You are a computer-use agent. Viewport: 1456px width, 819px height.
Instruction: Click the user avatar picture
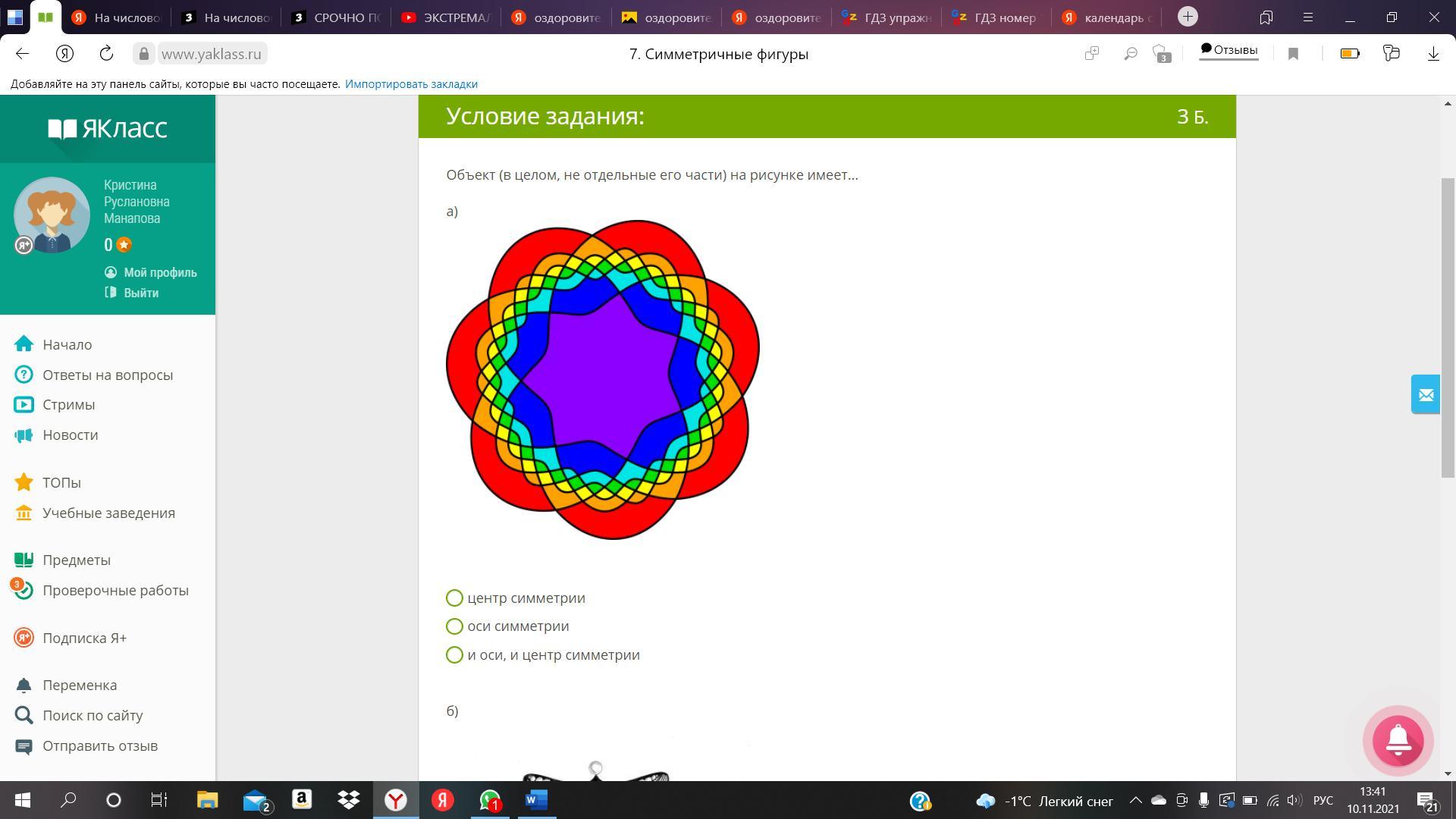[x=52, y=215]
